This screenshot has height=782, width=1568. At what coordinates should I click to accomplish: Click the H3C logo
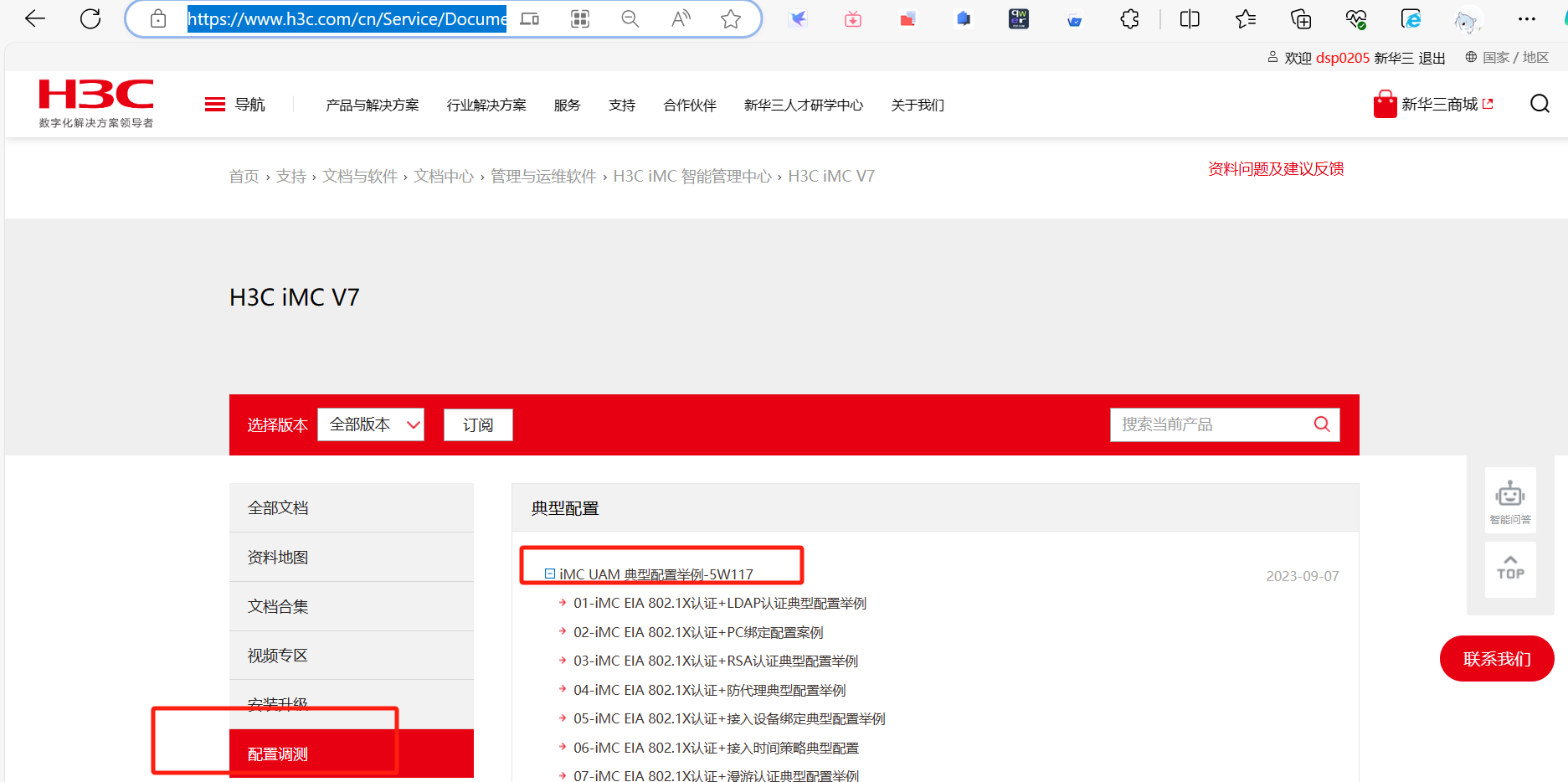tap(96, 104)
